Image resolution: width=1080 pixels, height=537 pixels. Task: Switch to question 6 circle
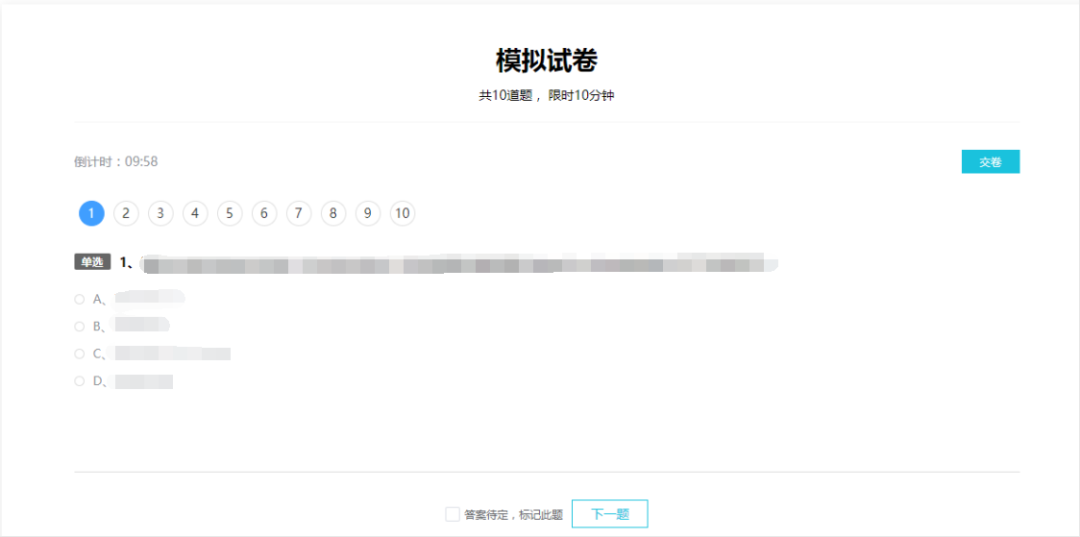pyautogui.click(x=264, y=213)
